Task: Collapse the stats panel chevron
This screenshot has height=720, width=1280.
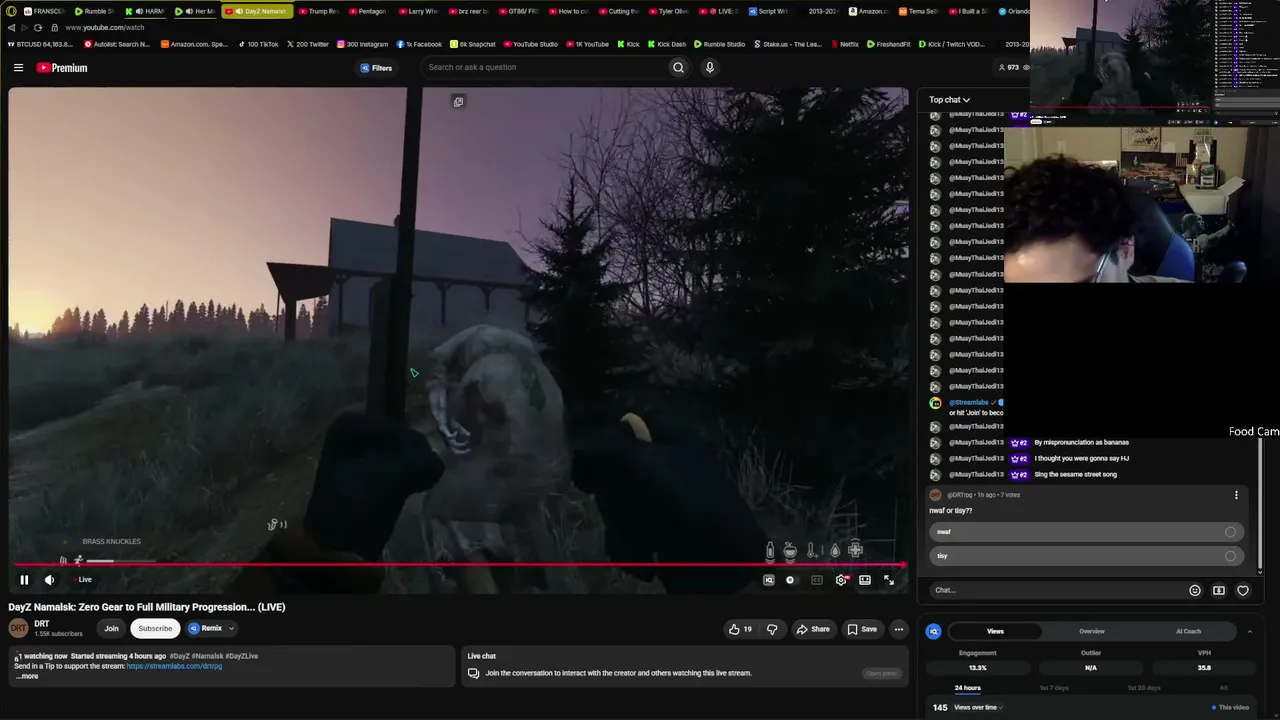Action: click(x=1249, y=631)
